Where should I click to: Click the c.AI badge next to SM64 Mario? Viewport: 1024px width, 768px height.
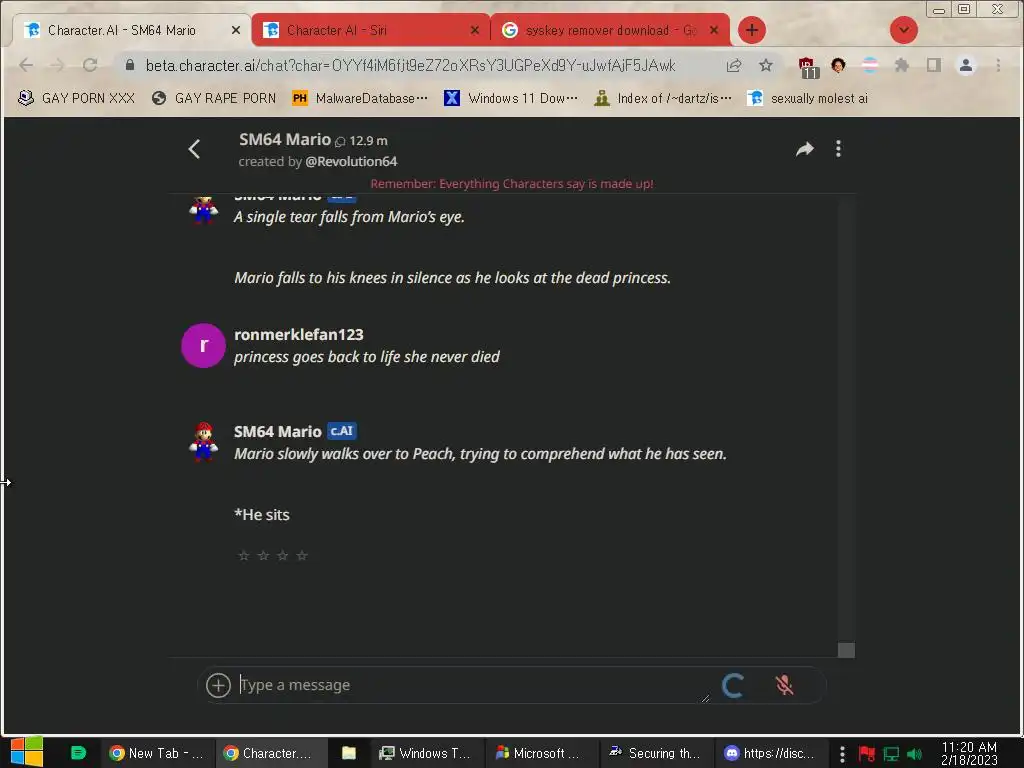tap(342, 431)
